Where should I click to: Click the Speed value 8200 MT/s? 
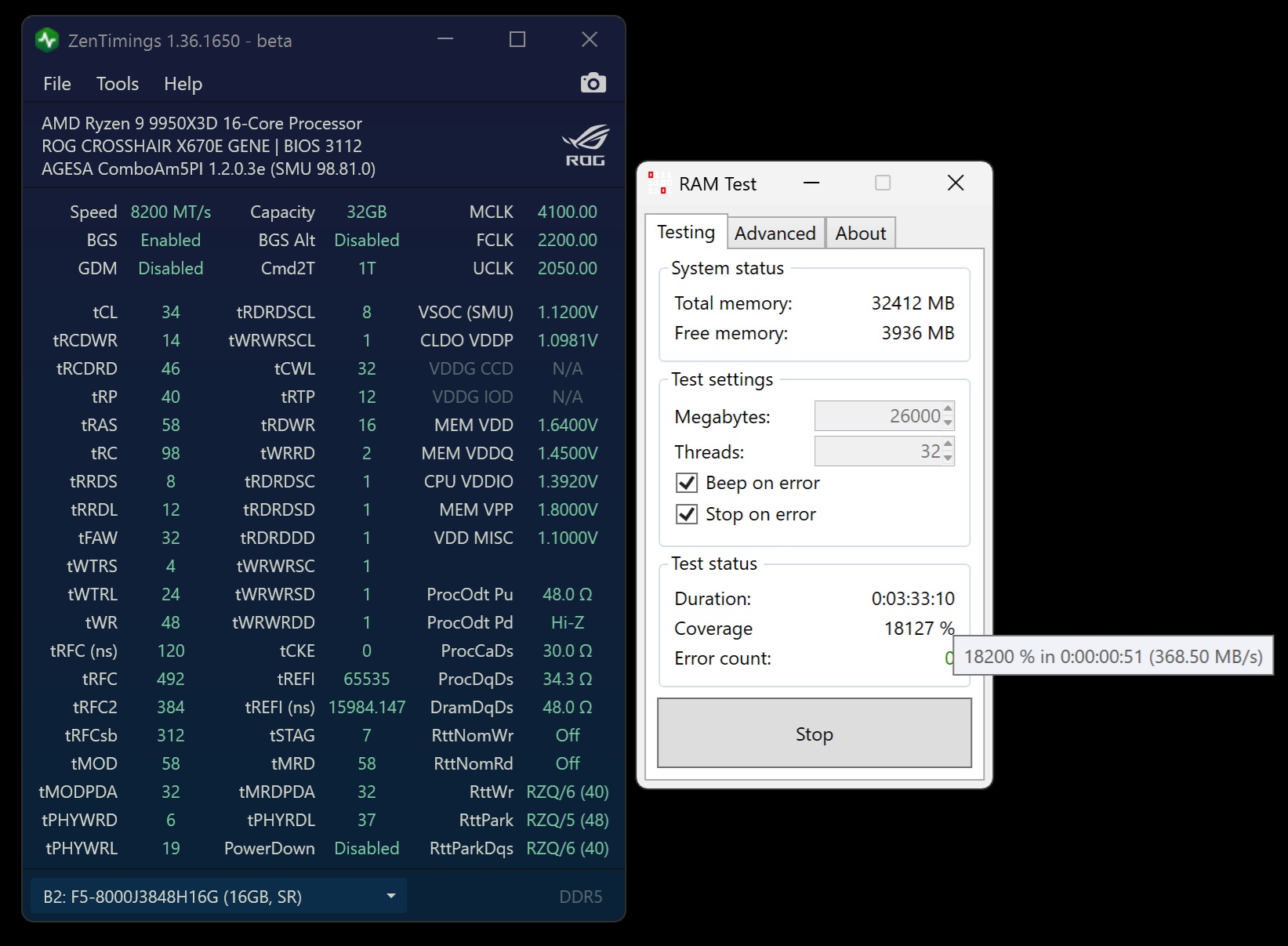pos(171,212)
